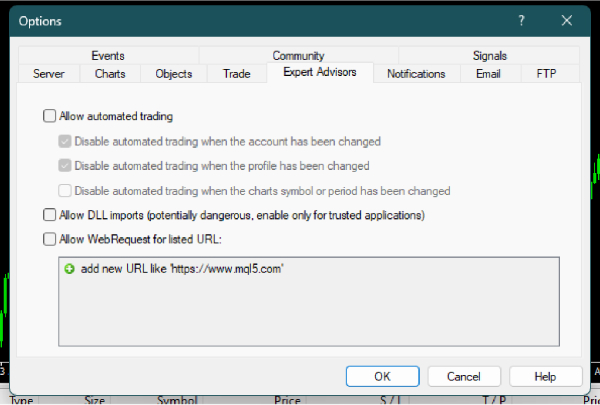The image size is (600, 405).
Task: Click the Help button
Action: tap(545, 376)
